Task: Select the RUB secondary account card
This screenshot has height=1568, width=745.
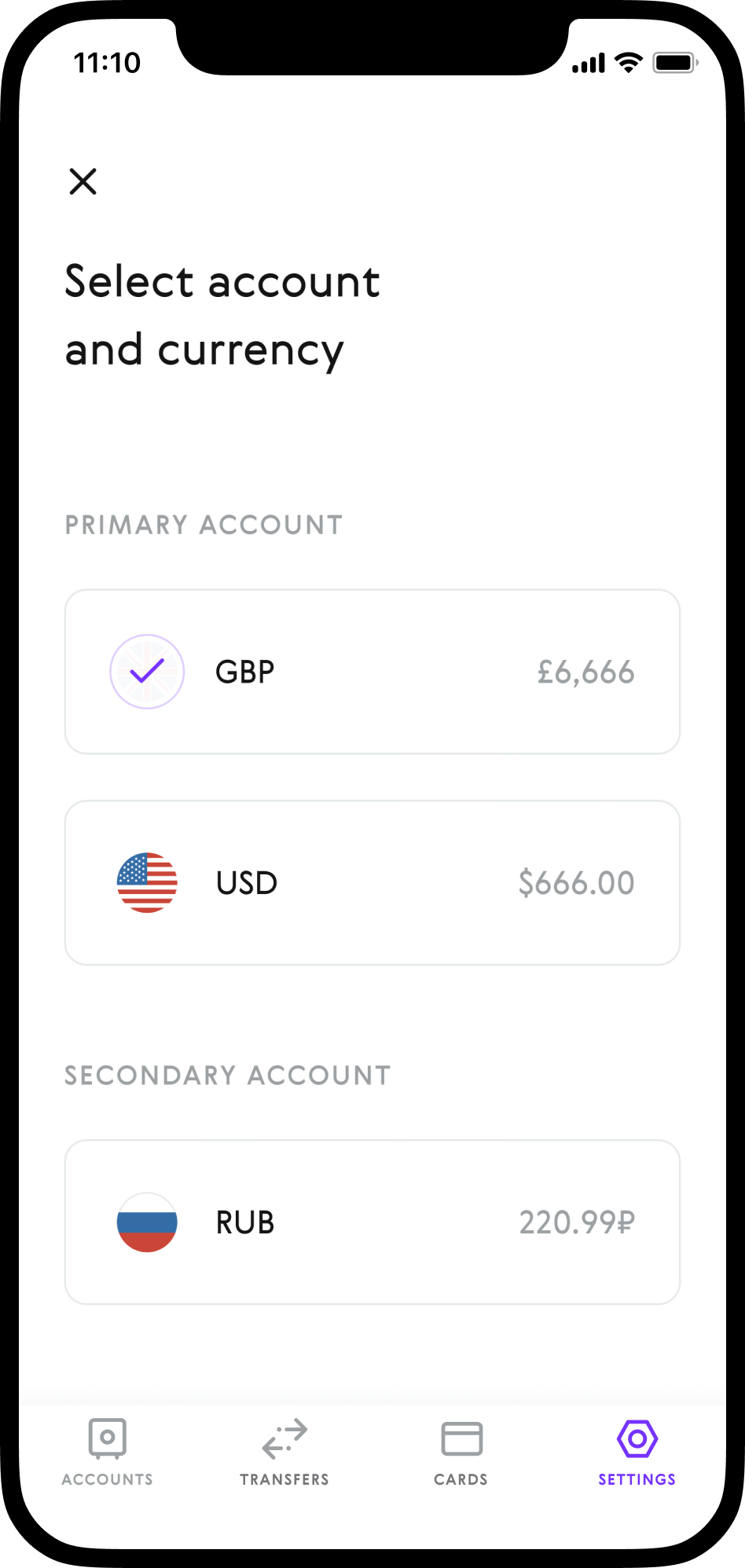Action: click(x=372, y=1222)
